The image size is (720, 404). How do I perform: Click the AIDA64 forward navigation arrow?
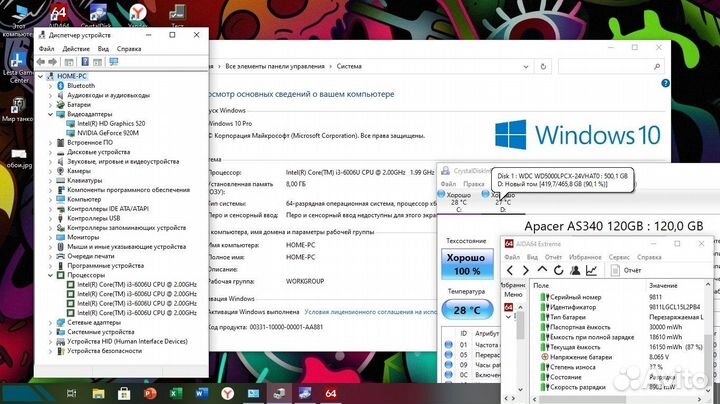[x=526, y=270]
